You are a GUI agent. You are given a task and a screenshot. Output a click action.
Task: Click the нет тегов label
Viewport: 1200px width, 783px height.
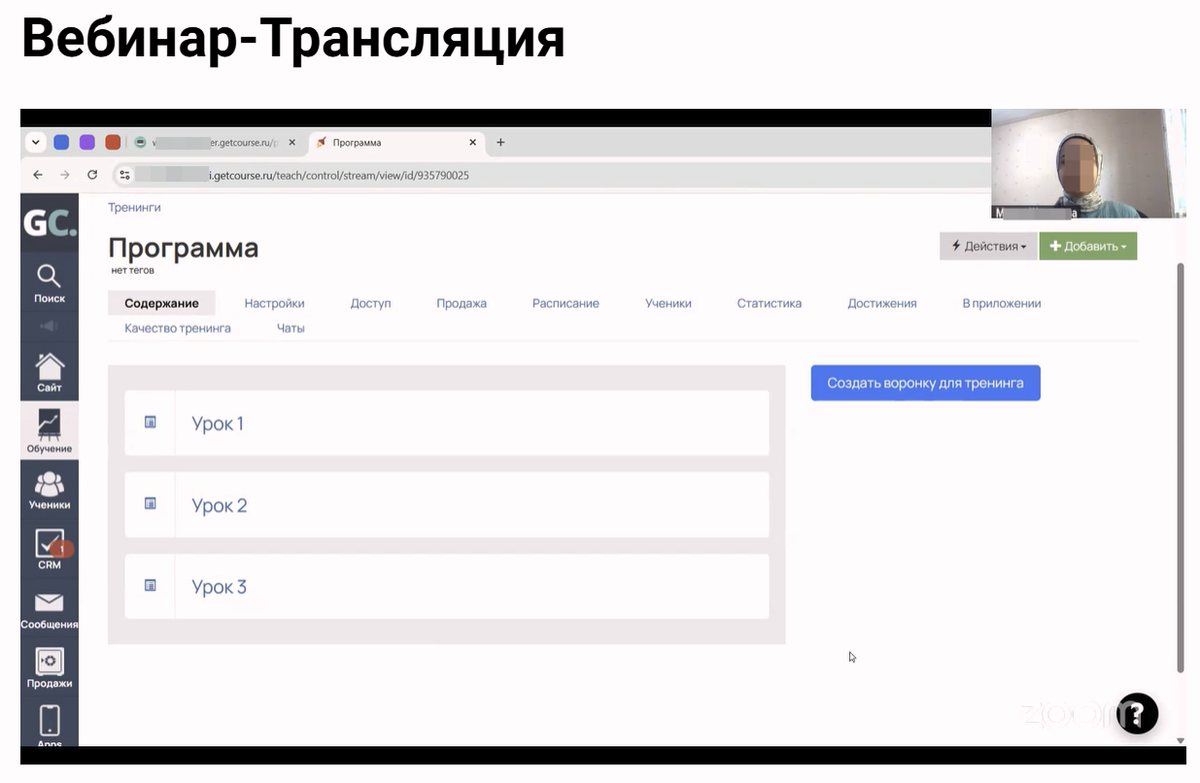click(x=132, y=271)
